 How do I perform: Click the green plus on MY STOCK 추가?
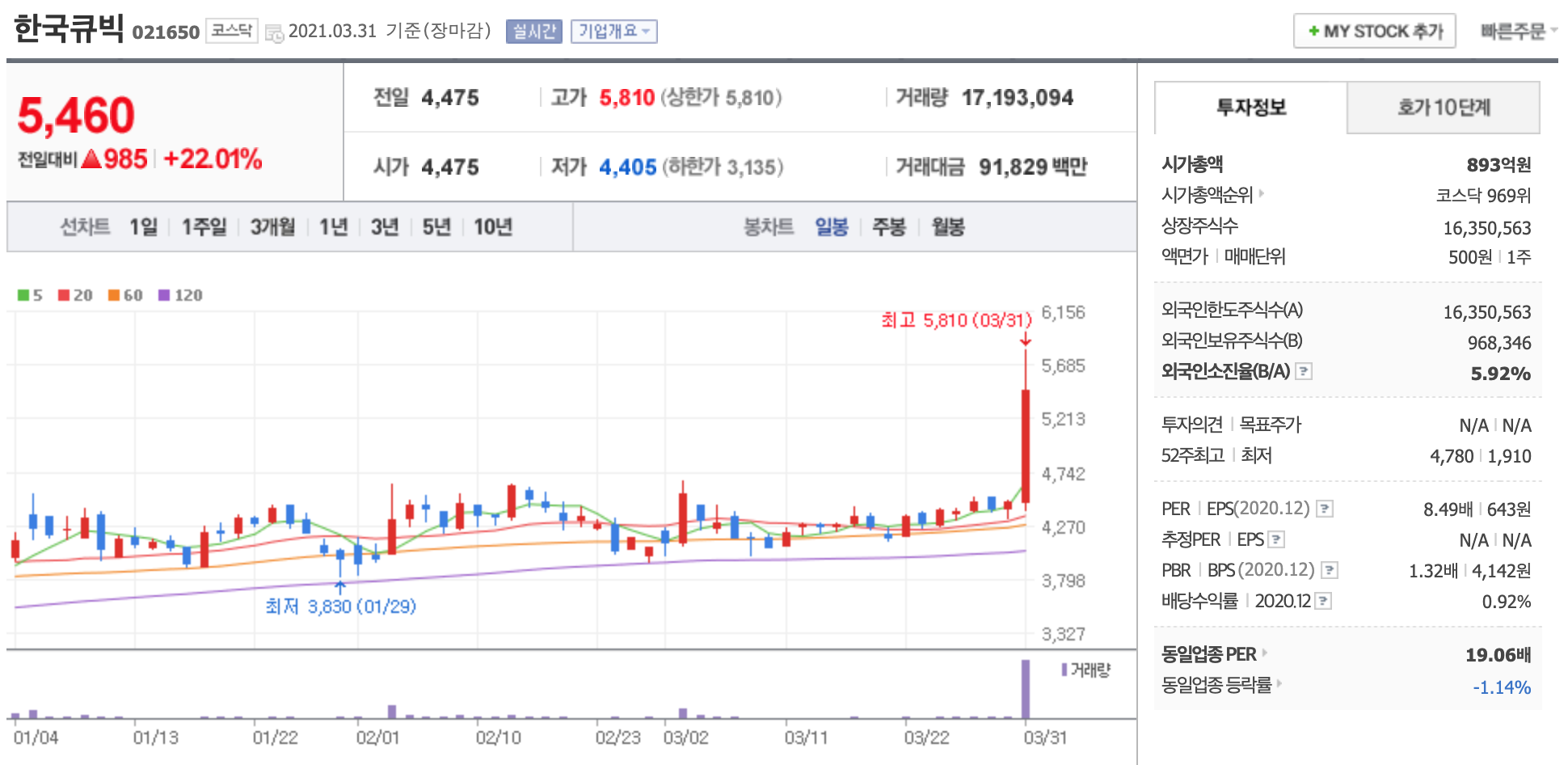click(1313, 31)
